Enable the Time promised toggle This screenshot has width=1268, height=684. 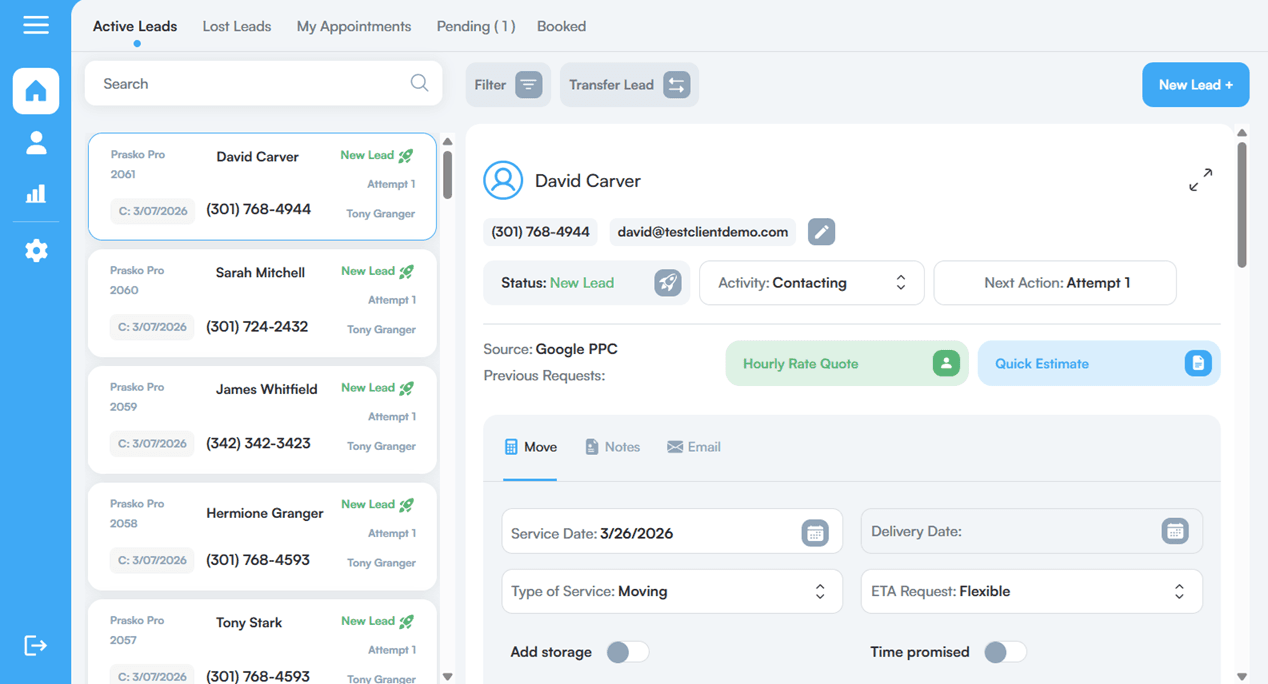tap(1005, 651)
